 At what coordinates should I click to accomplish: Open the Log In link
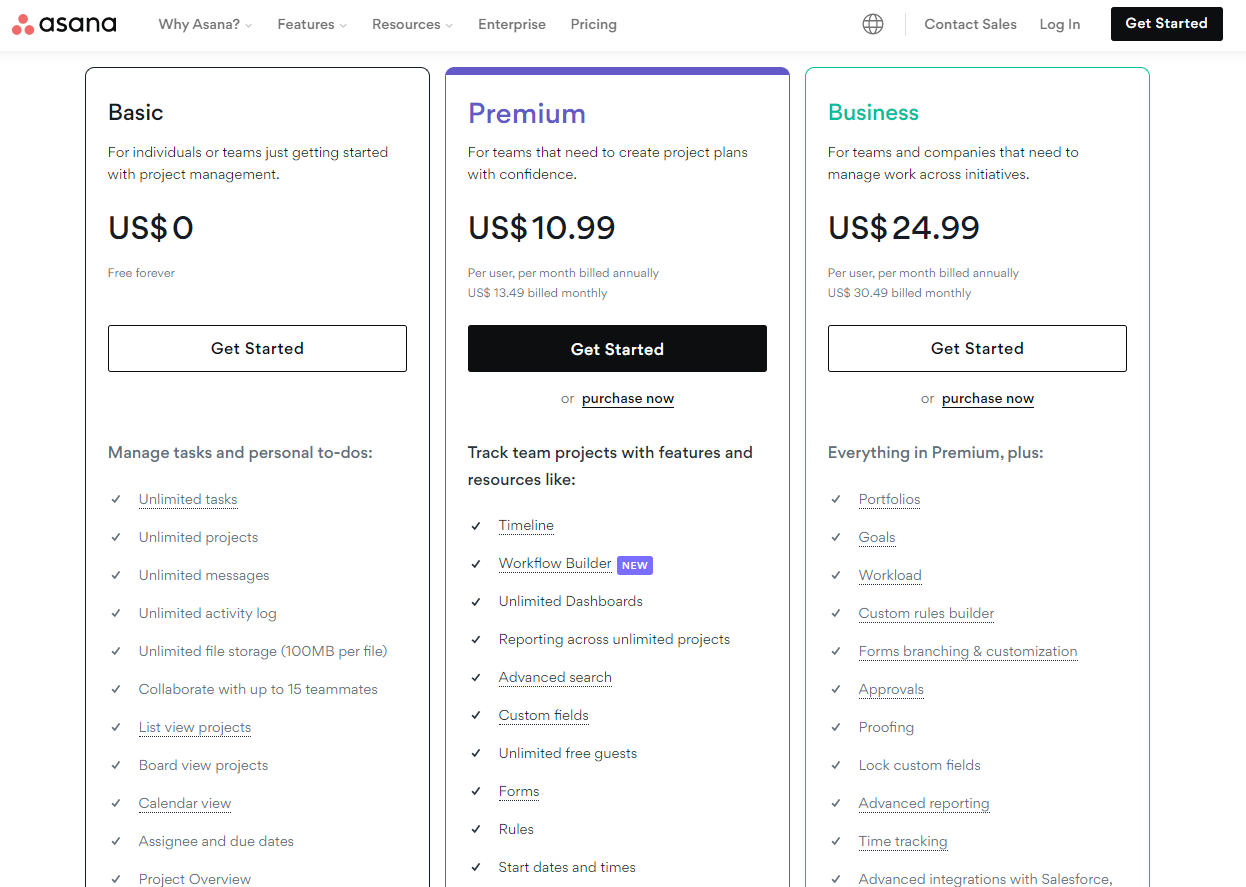tap(1060, 24)
